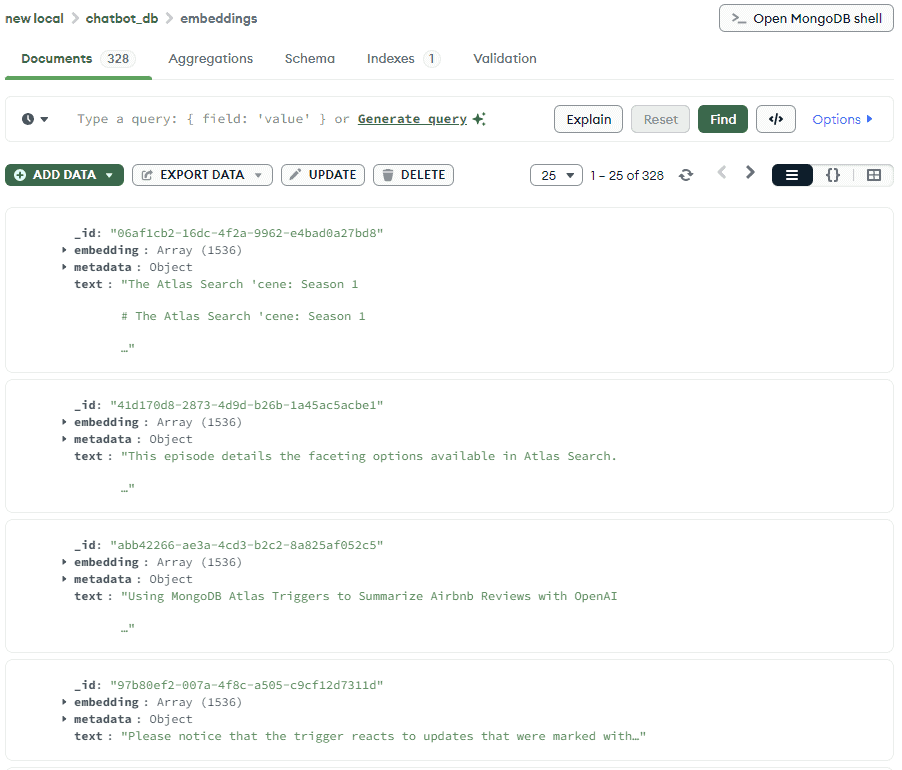This screenshot has width=902, height=770.
Task: Click the Generate query link
Action: 412,119
